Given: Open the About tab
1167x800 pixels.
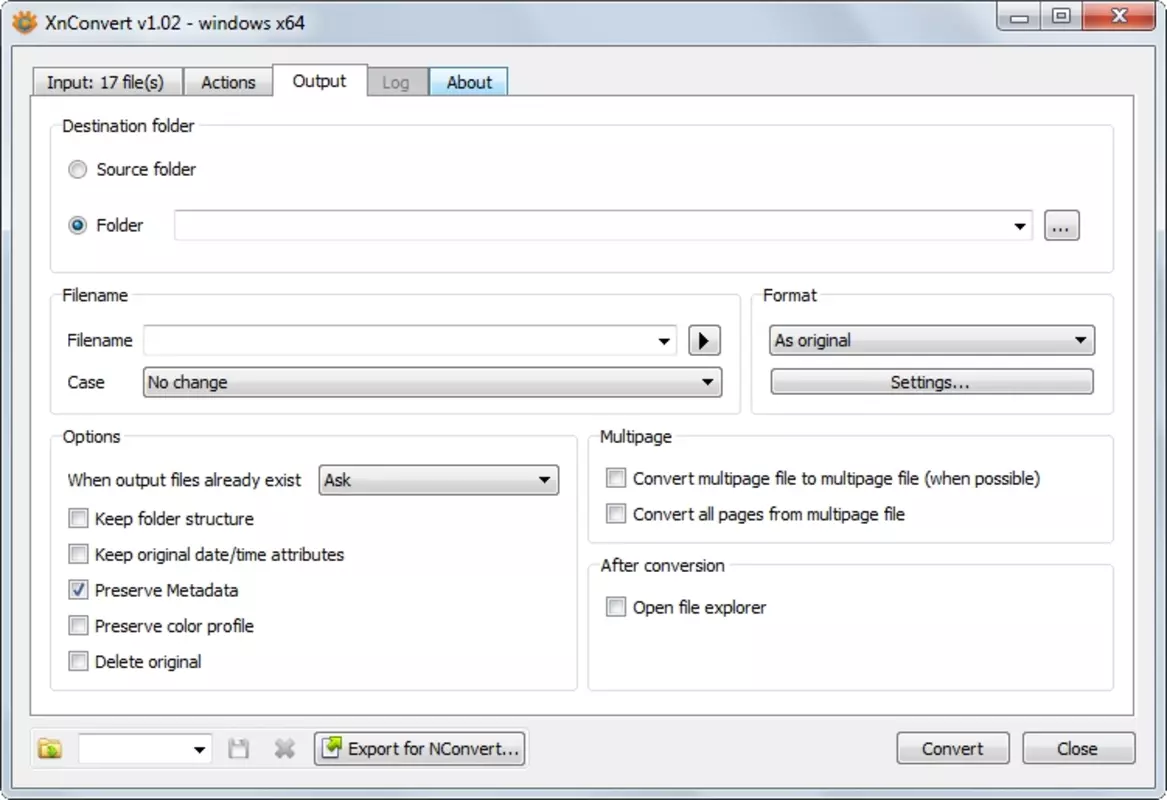Looking at the screenshot, I should (469, 82).
